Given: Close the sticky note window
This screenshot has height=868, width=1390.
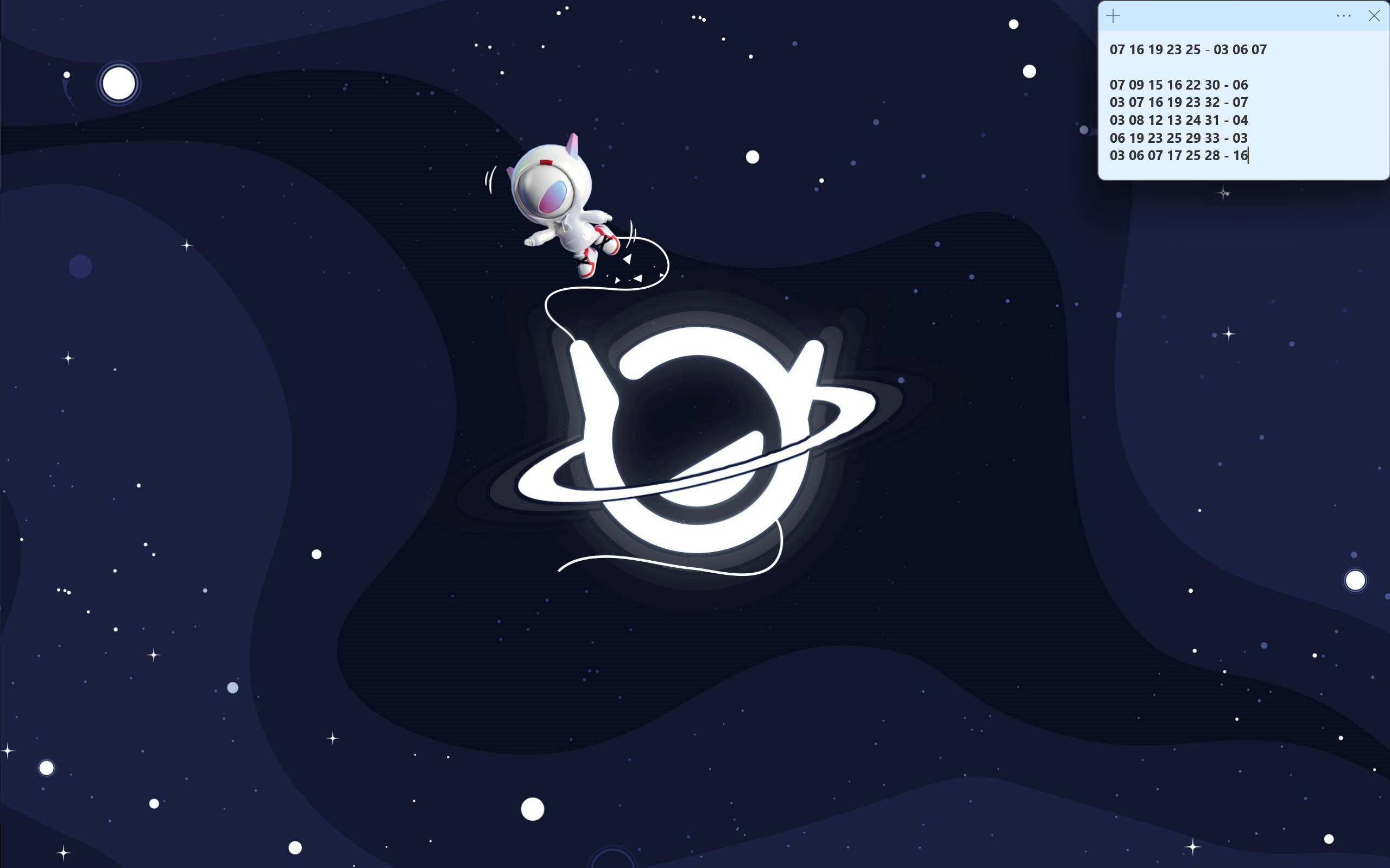Looking at the screenshot, I should [1374, 16].
